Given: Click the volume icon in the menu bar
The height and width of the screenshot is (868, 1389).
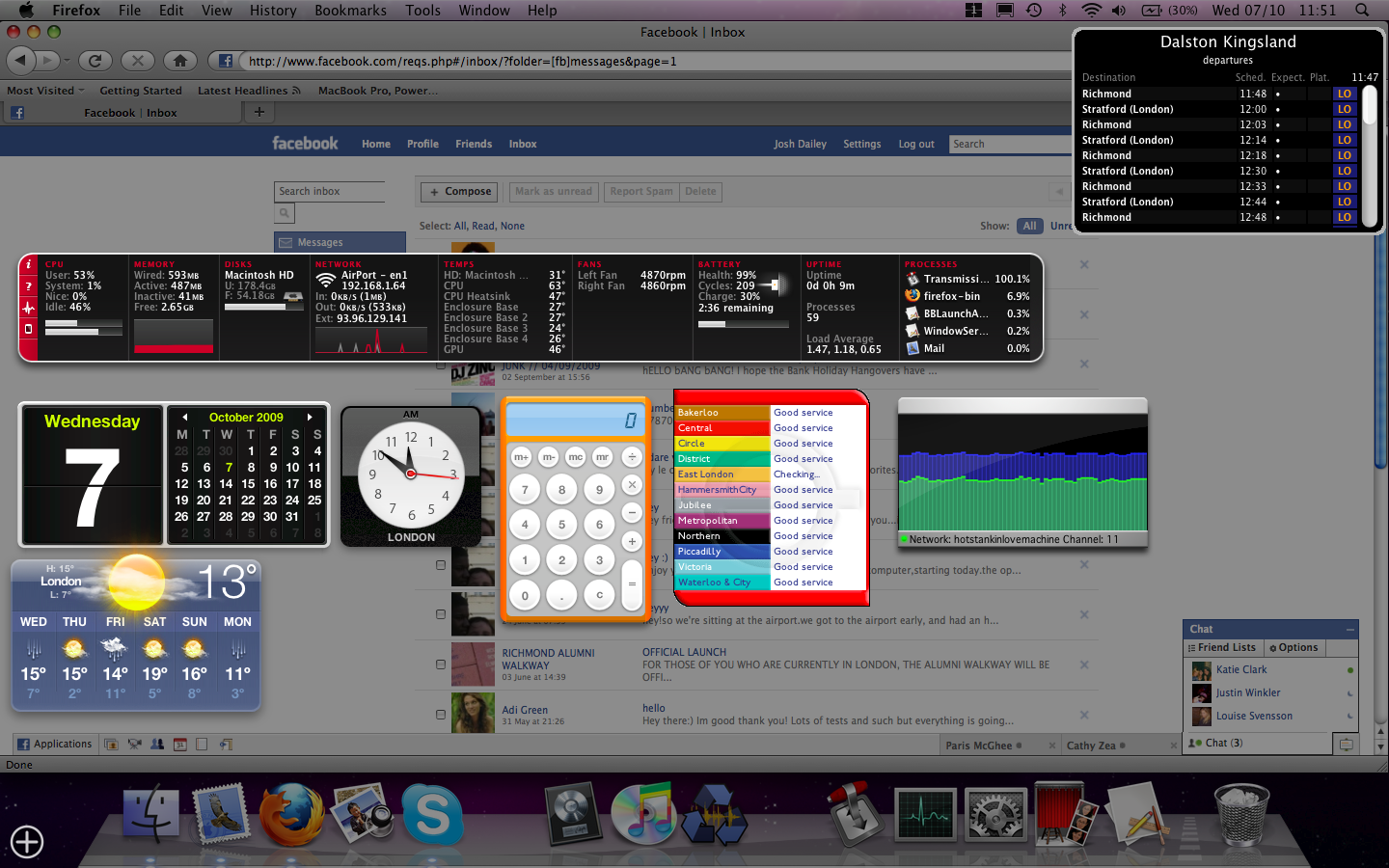Looking at the screenshot, I should coord(1118,11).
